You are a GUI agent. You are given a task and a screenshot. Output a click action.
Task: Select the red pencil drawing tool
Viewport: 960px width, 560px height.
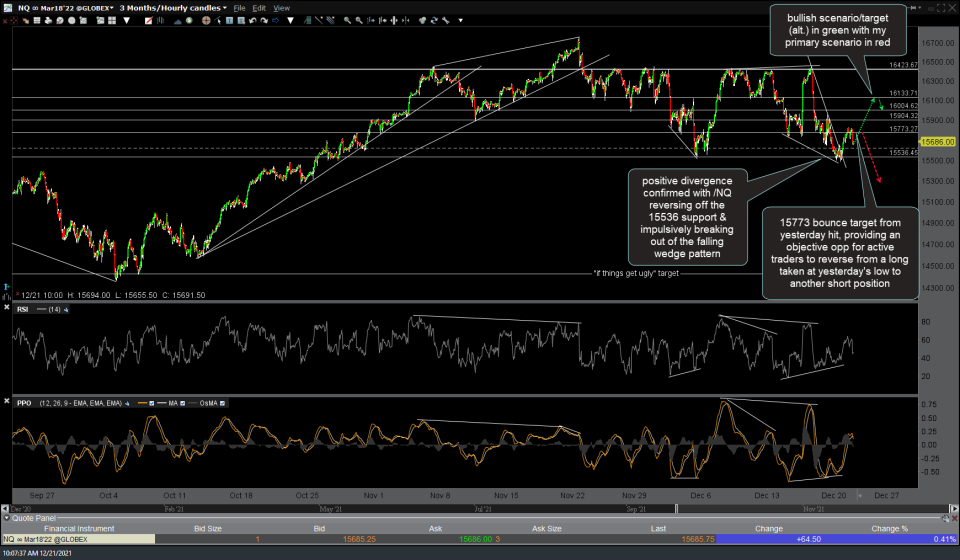coord(149,20)
